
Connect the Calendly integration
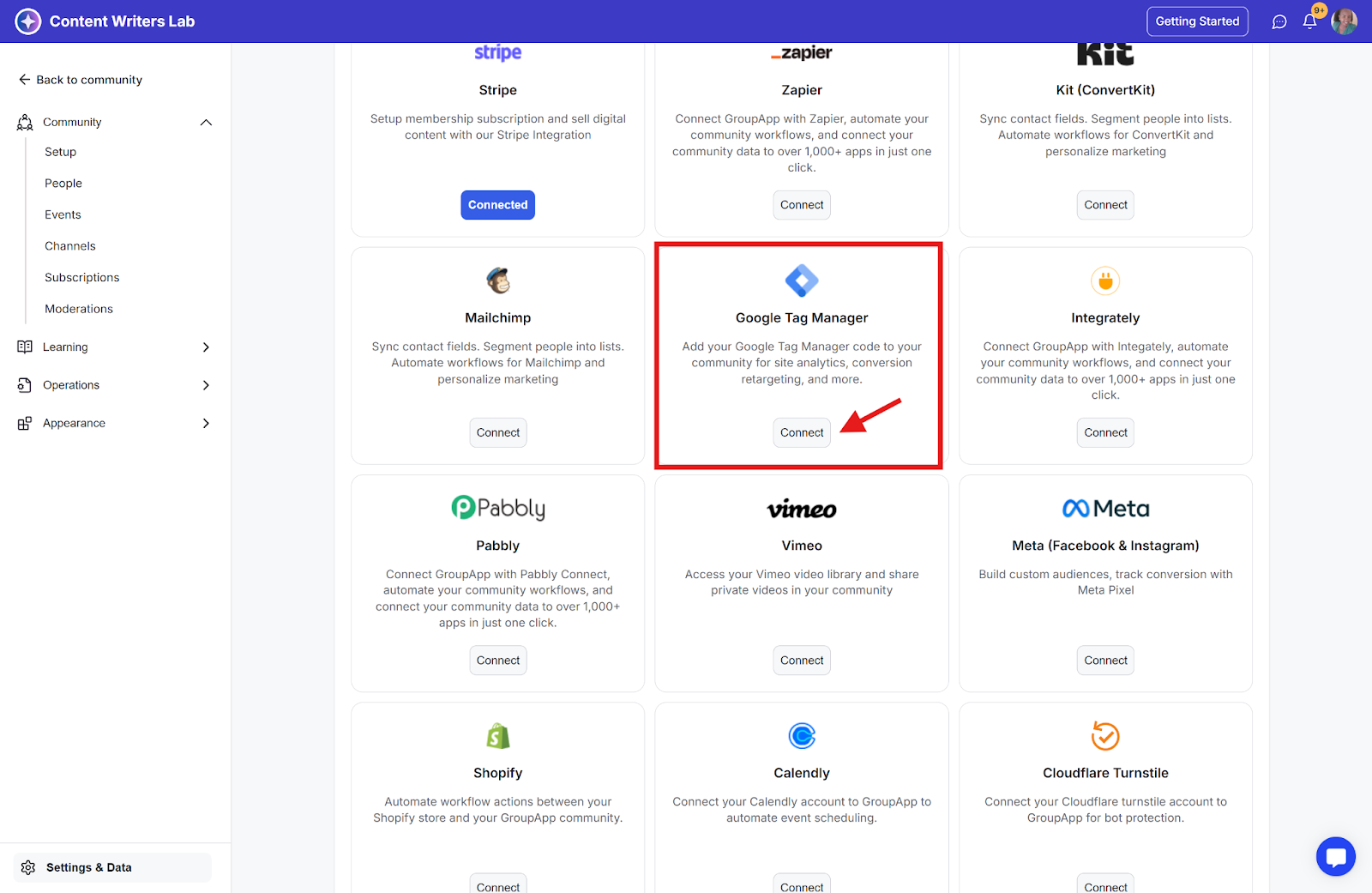pyautogui.click(x=802, y=885)
